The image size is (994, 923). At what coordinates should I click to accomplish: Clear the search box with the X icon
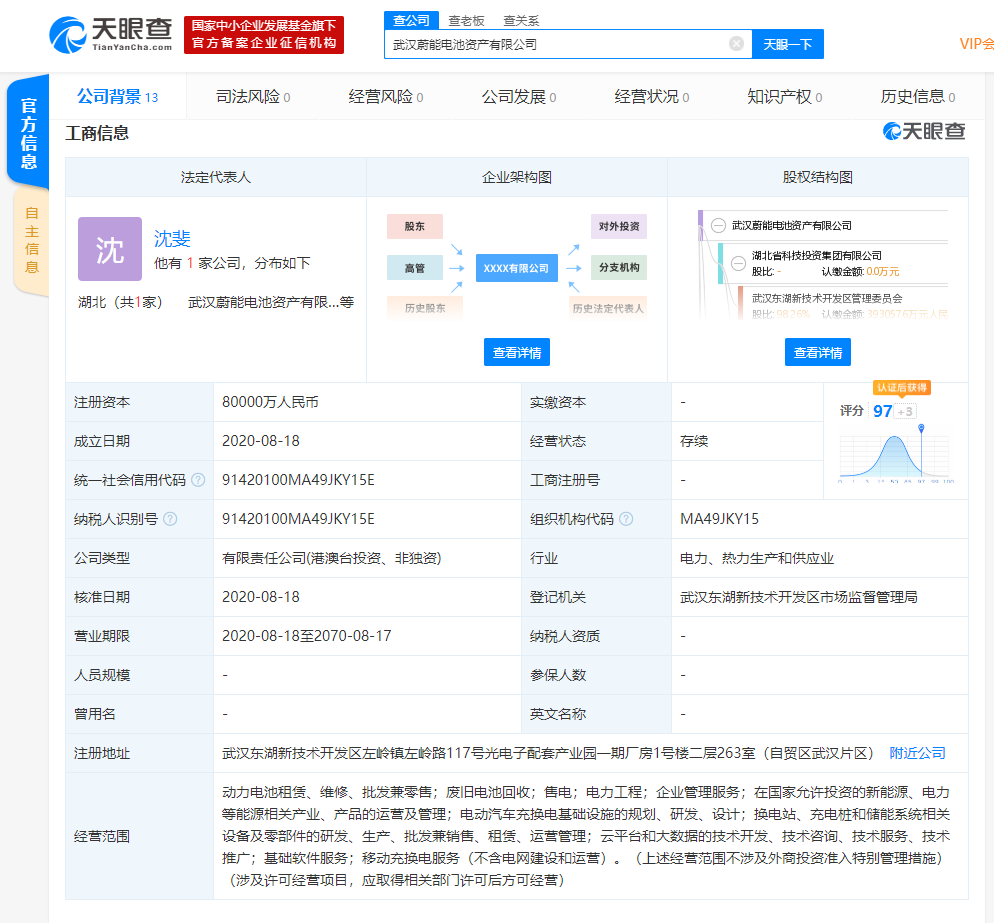click(x=736, y=44)
